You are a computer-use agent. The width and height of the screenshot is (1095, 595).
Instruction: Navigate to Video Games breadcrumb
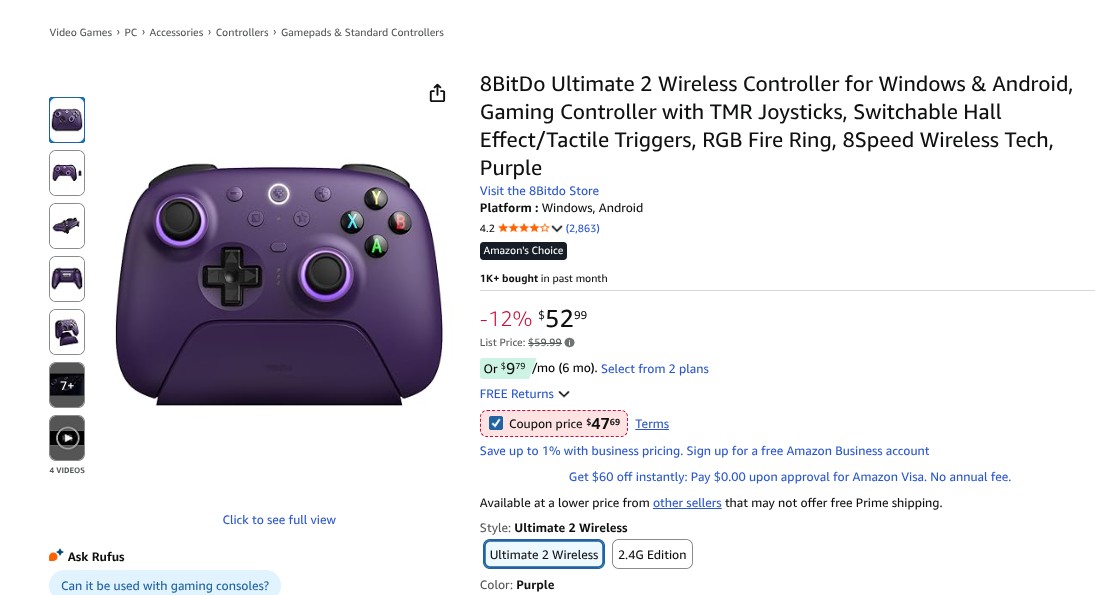(x=81, y=33)
